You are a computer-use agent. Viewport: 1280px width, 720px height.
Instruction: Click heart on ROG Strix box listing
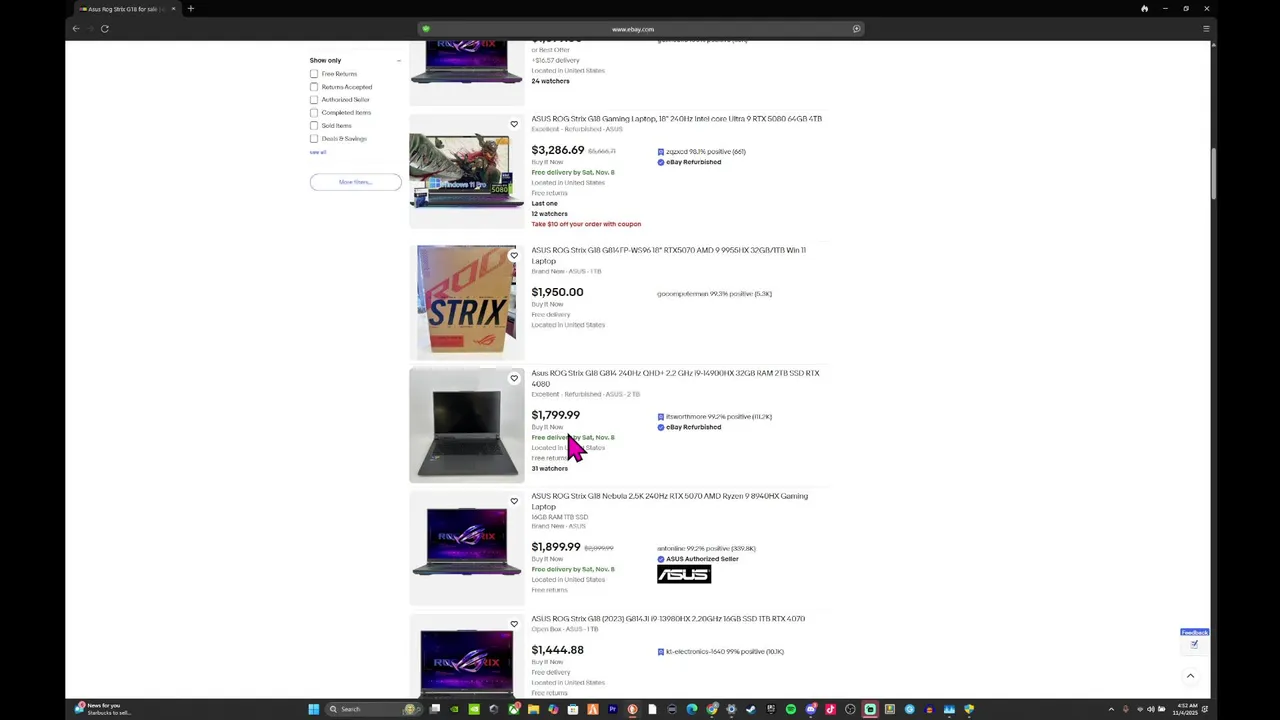pos(514,255)
